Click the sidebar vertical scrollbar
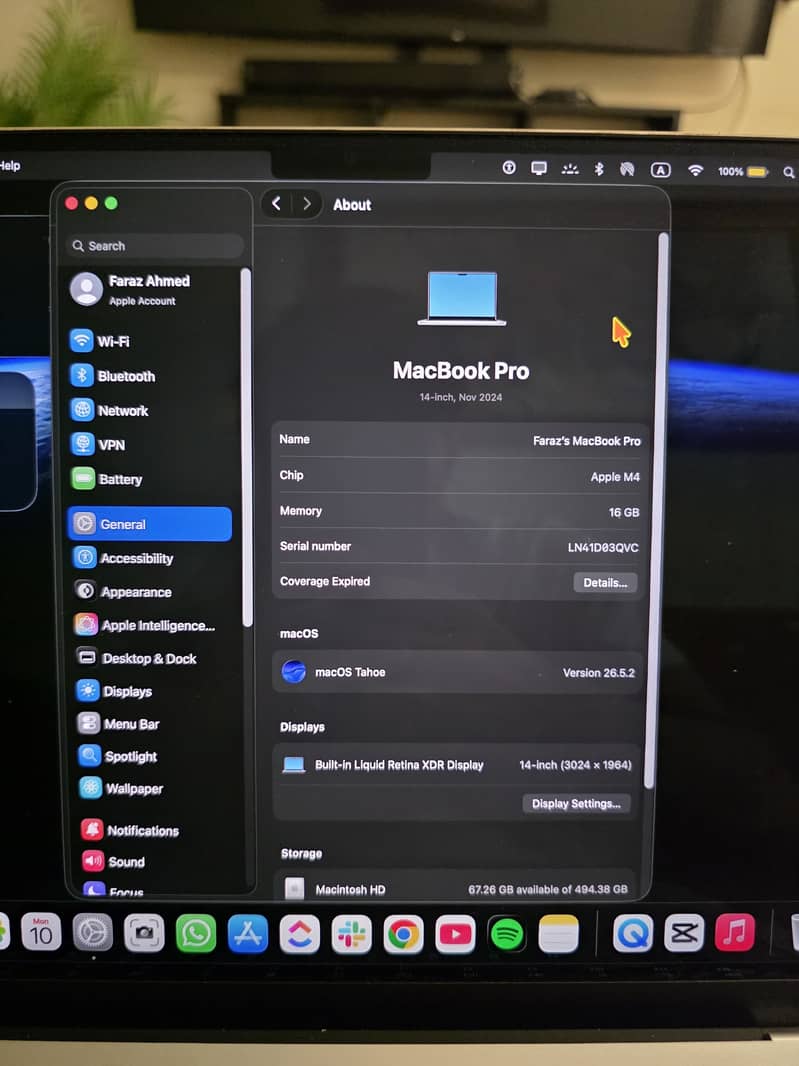This screenshot has width=799, height=1066. tap(246, 447)
